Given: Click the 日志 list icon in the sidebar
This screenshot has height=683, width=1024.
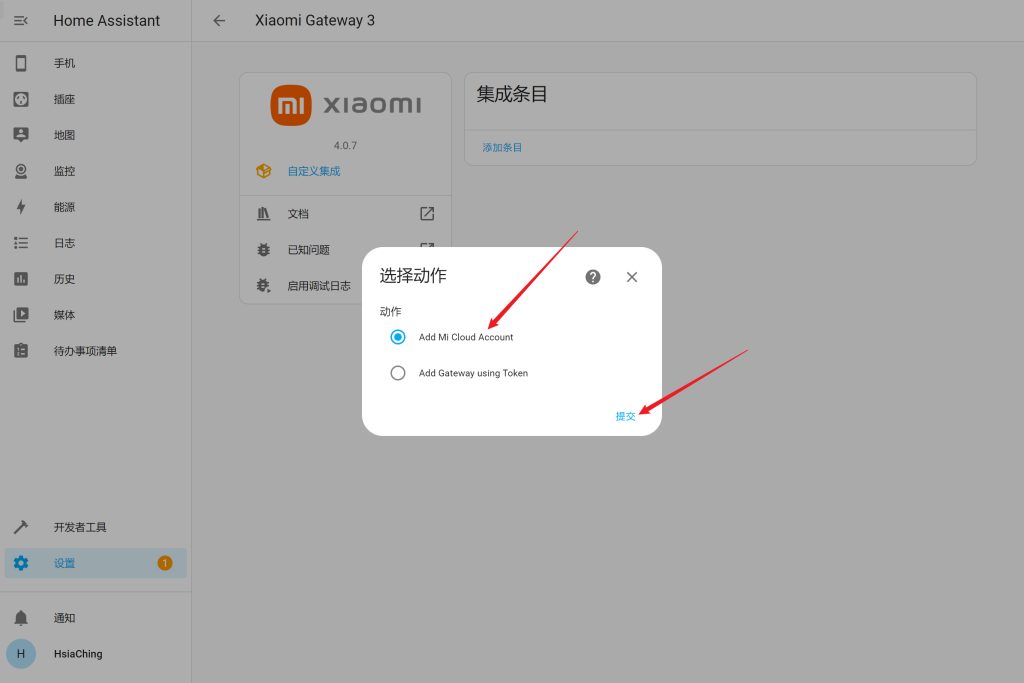Looking at the screenshot, I should 21,243.
